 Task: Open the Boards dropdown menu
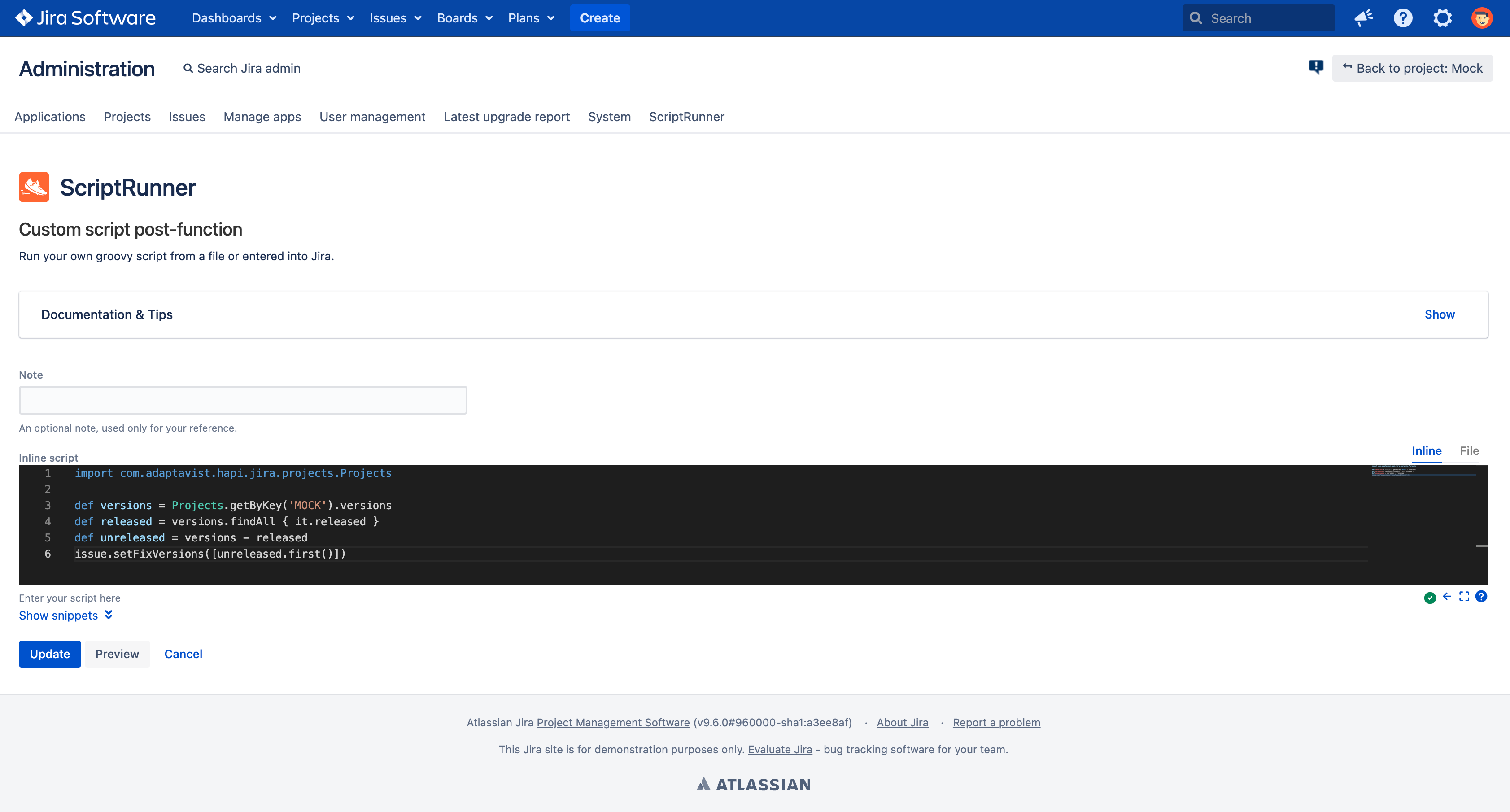464,17
